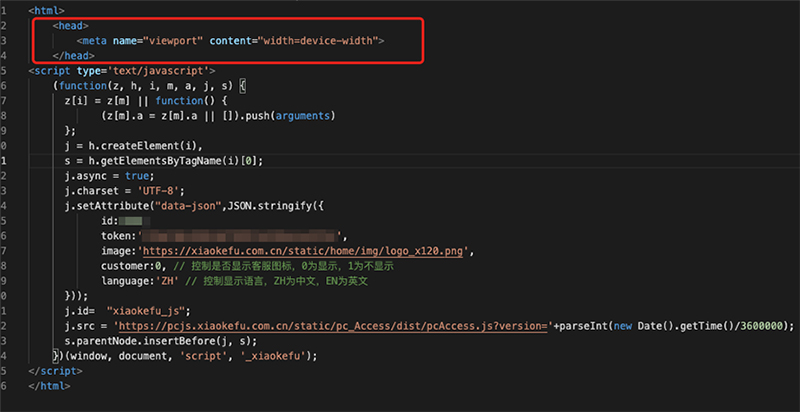Select the opening <head> tag

click(x=70, y=25)
